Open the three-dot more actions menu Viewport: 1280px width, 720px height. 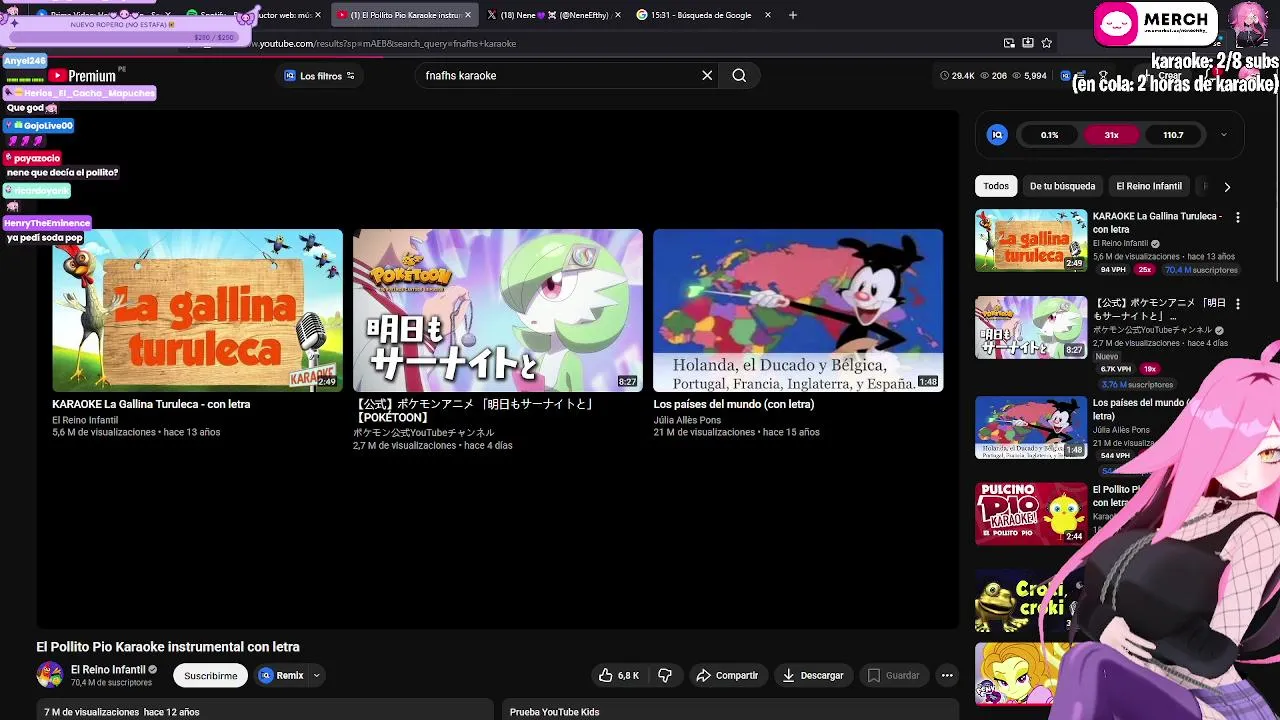[947, 676]
